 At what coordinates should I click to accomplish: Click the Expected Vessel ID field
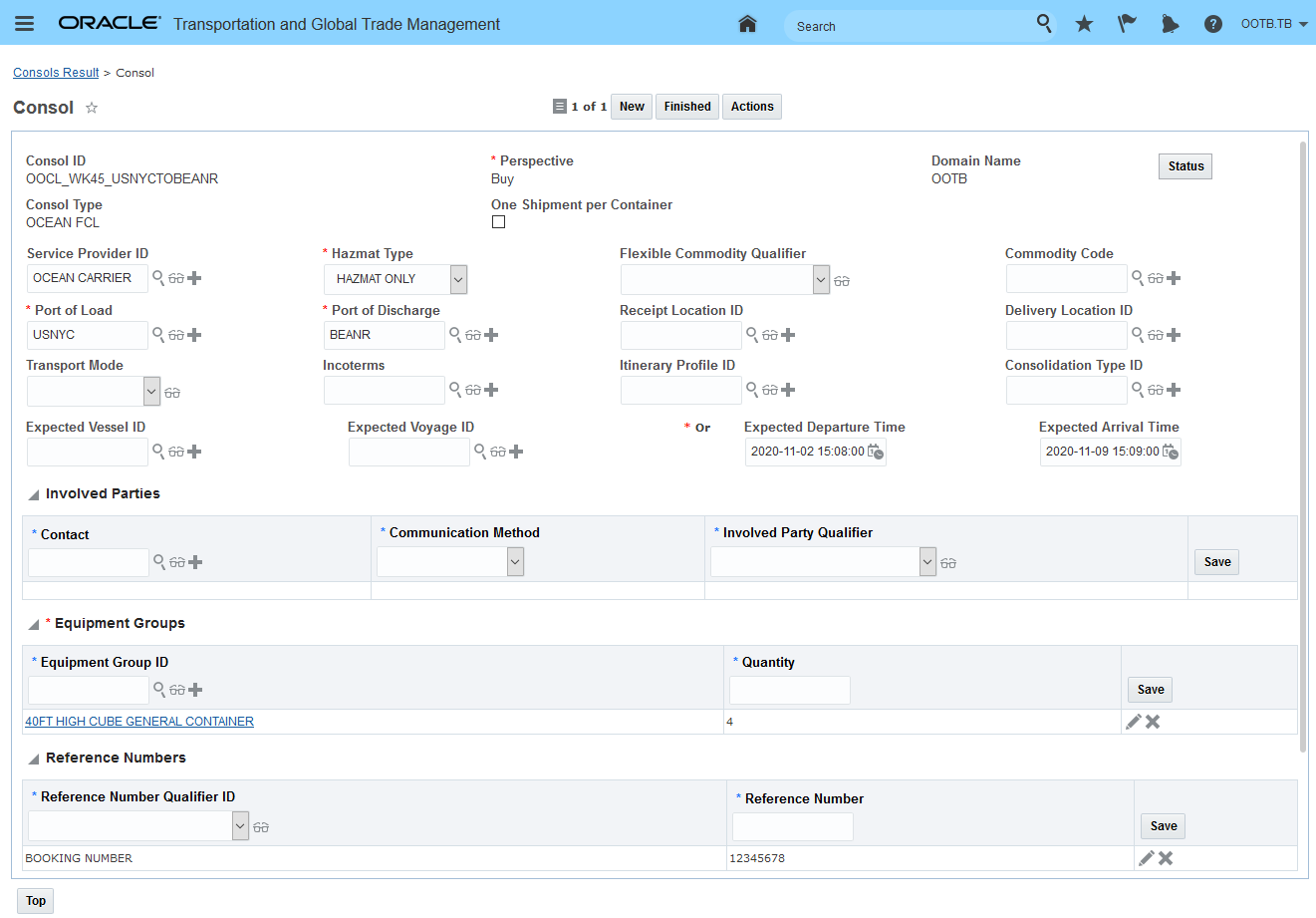(88, 452)
